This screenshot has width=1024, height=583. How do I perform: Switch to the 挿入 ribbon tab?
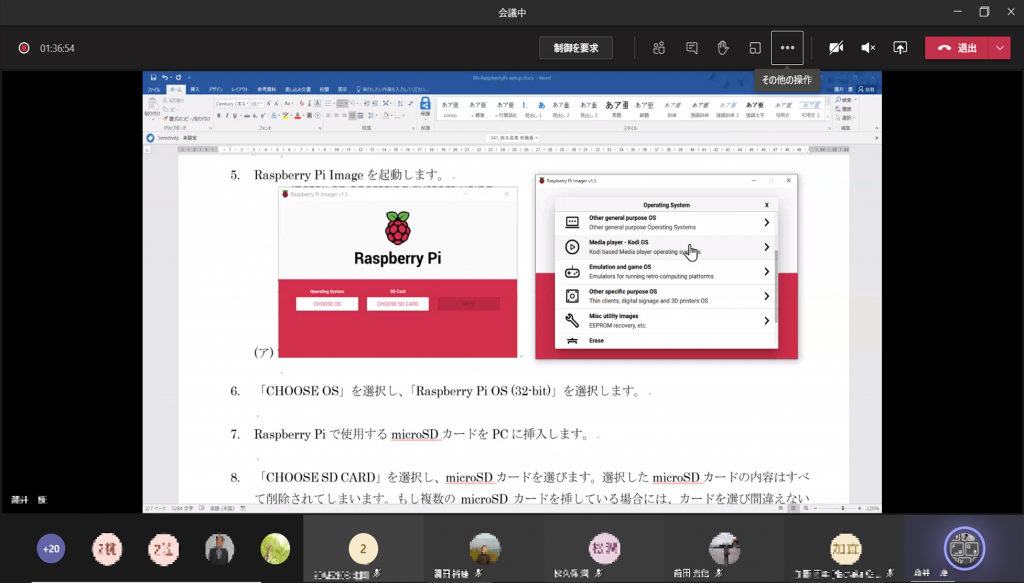click(195, 89)
